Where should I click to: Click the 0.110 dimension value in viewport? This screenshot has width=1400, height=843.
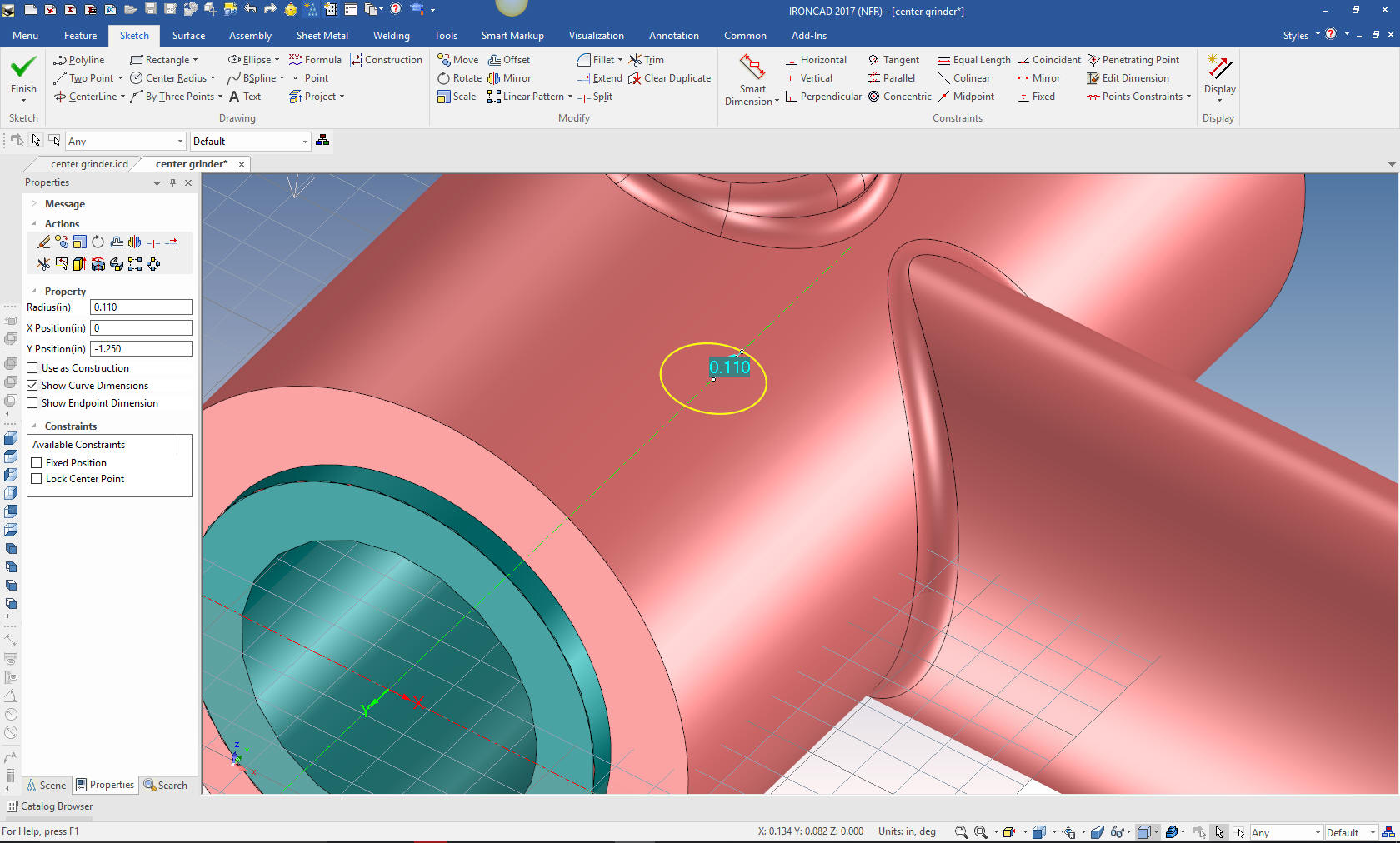pyautogui.click(x=730, y=367)
